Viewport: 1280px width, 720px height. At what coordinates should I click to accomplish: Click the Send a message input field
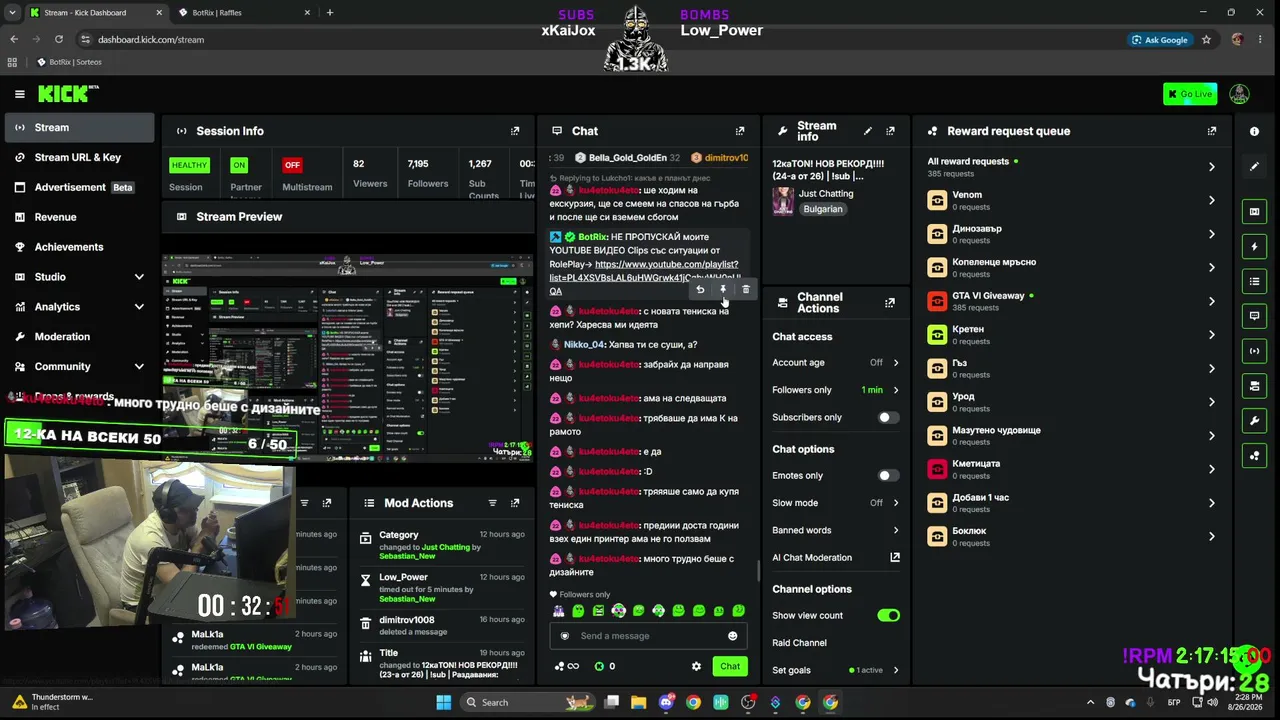pos(648,636)
